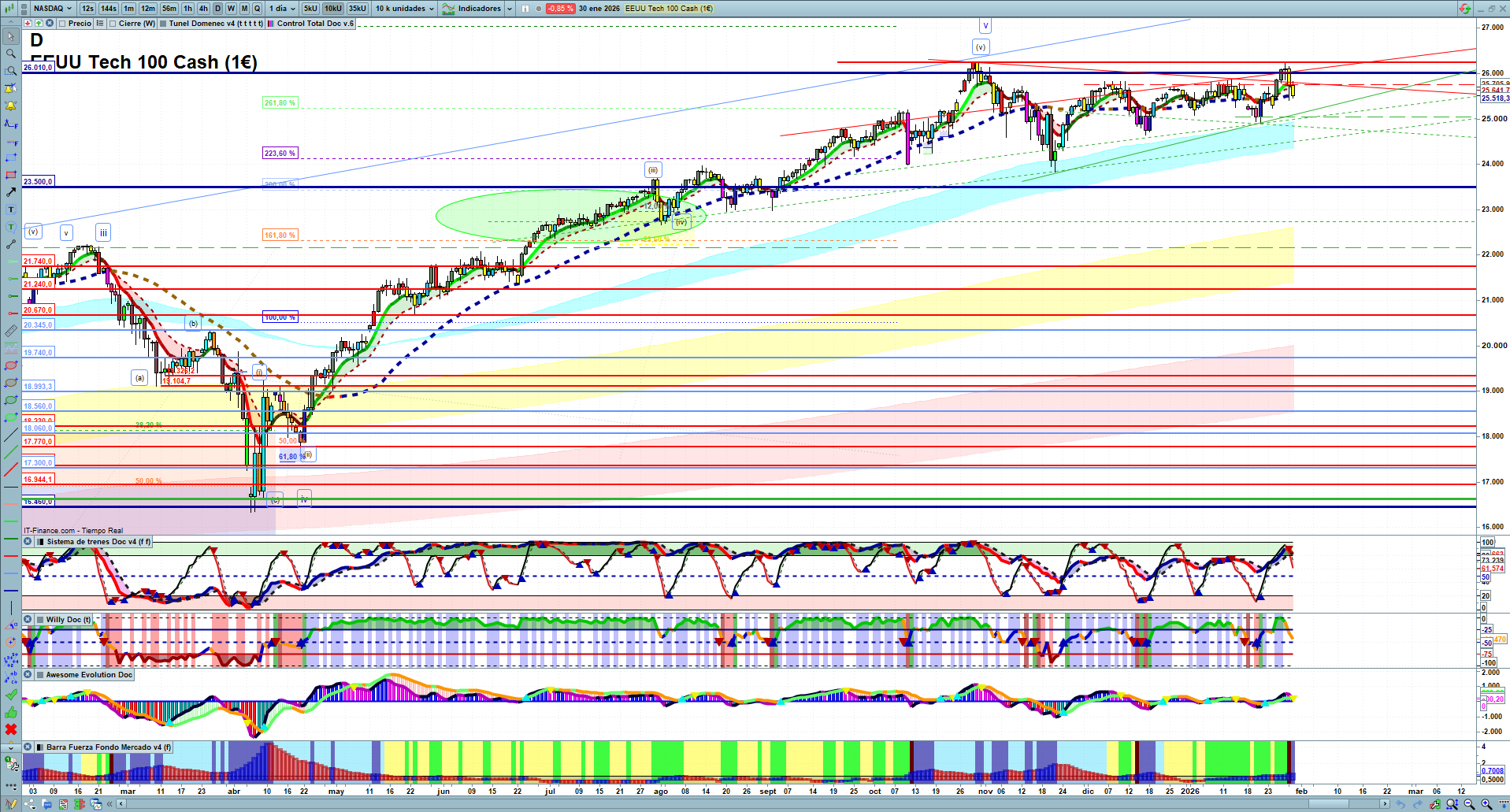The image size is (1510, 812).
Task: Open the 1 día timeframe dropdown
Action: (282, 9)
